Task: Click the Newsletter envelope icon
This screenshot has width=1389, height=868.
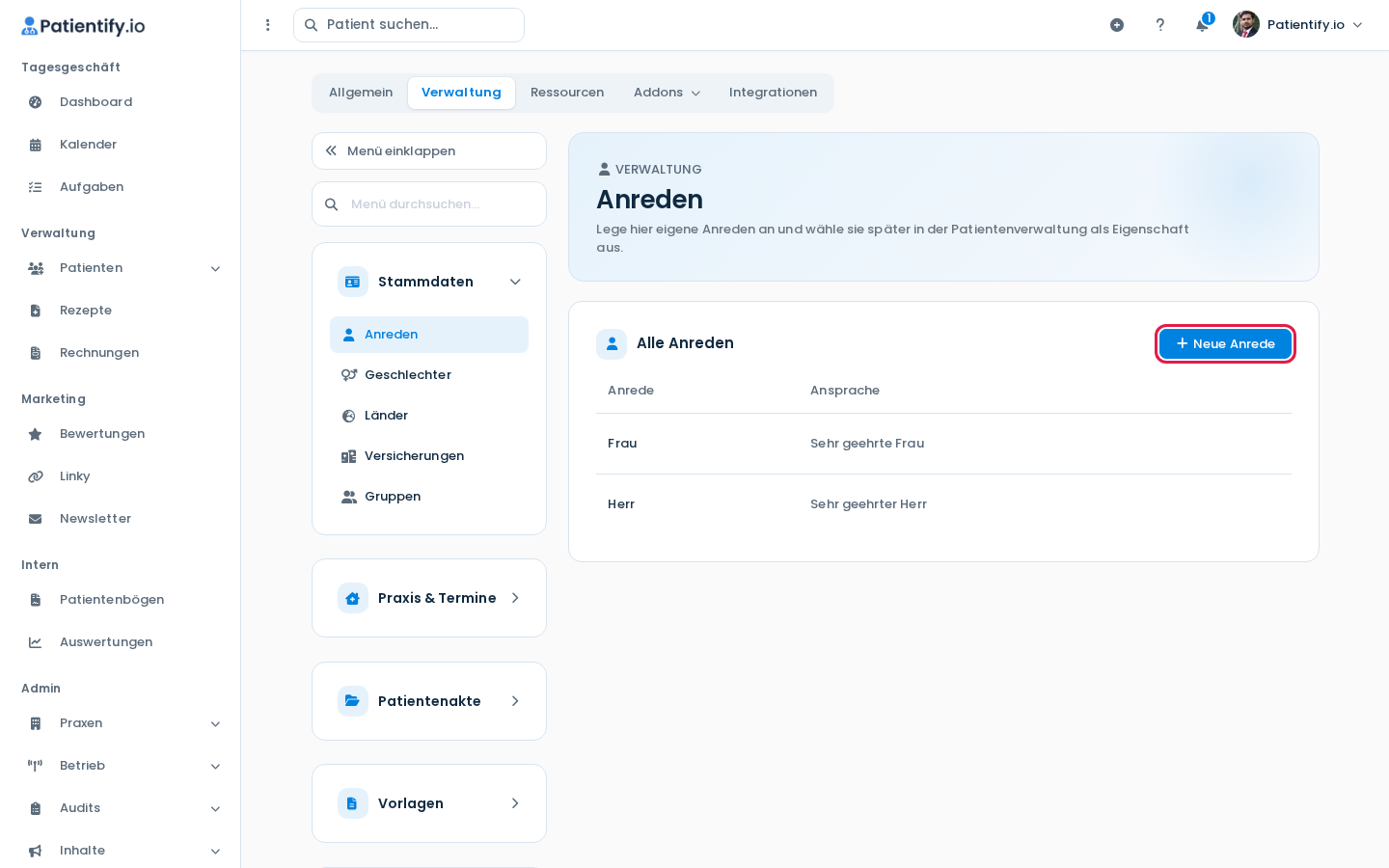Action: click(36, 519)
